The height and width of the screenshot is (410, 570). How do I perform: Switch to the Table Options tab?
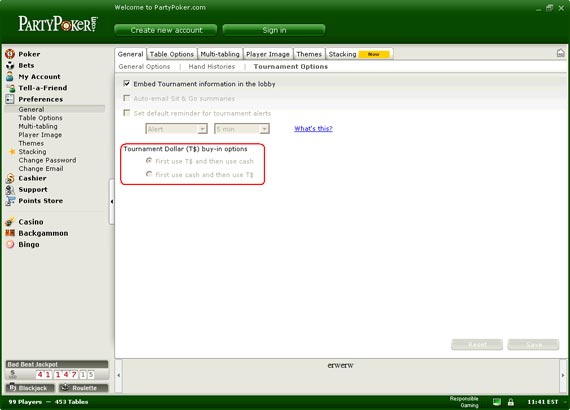[172, 54]
